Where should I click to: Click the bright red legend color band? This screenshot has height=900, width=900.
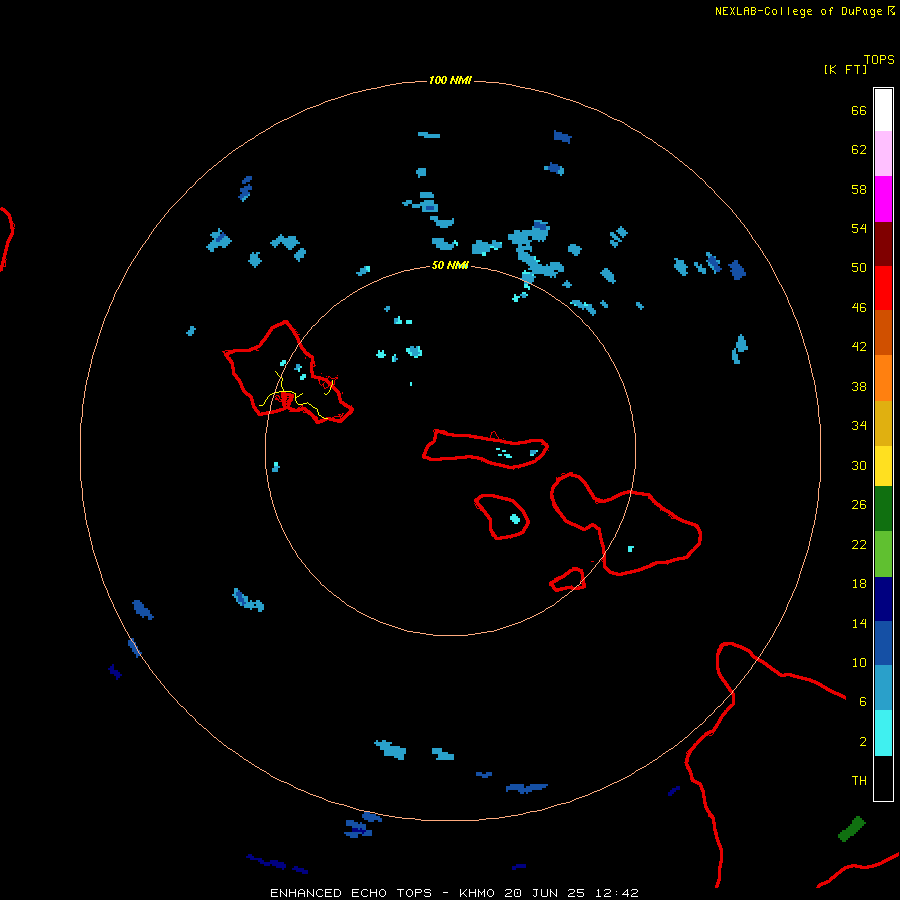(x=883, y=288)
